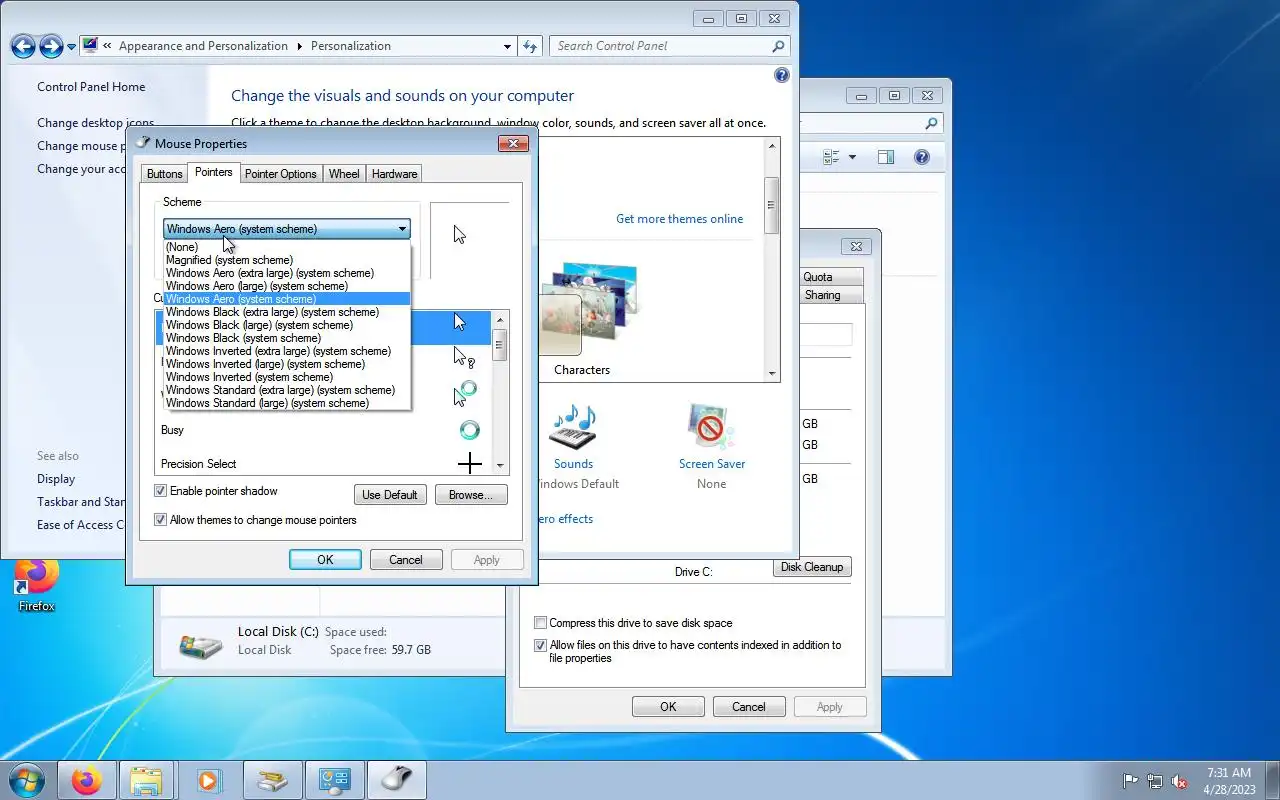
Task: Click OK in the disk properties dialog
Action: [x=668, y=707]
